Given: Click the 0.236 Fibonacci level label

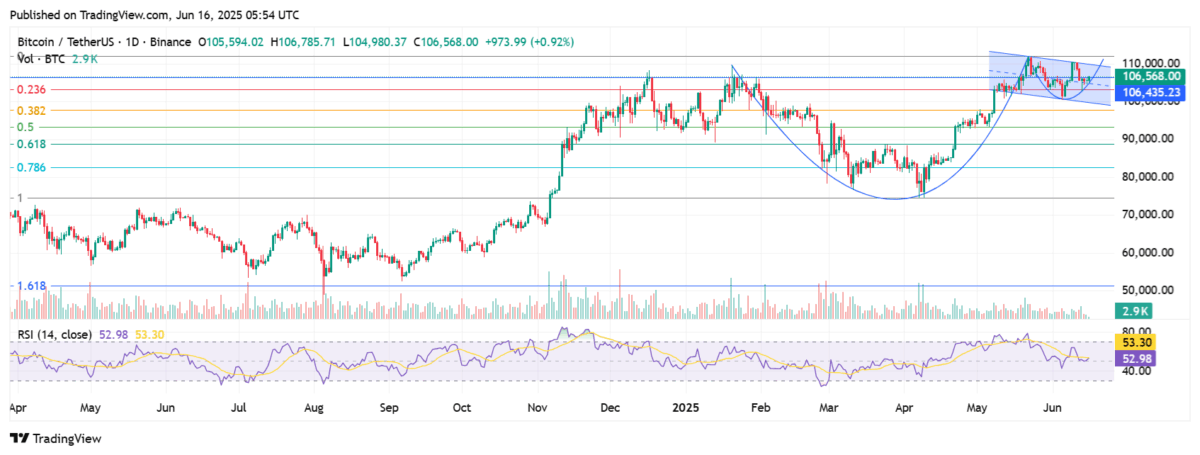Looking at the screenshot, I should pyautogui.click(x=33, y=90).
